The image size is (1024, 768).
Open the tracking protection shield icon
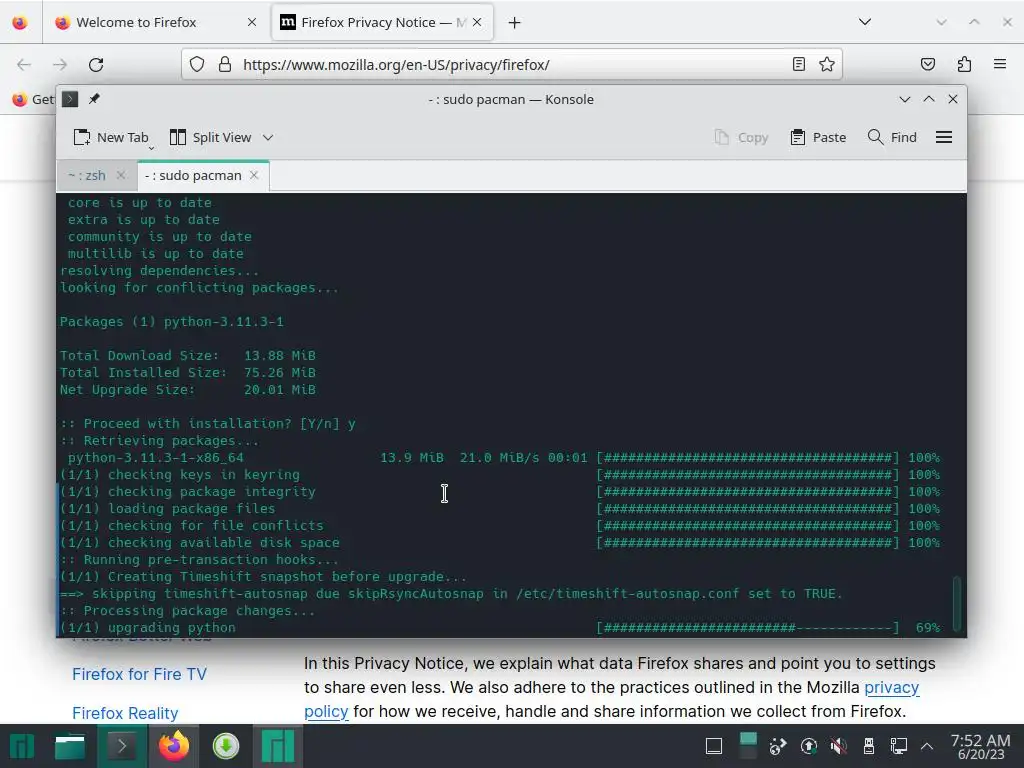tap(197, 64)
